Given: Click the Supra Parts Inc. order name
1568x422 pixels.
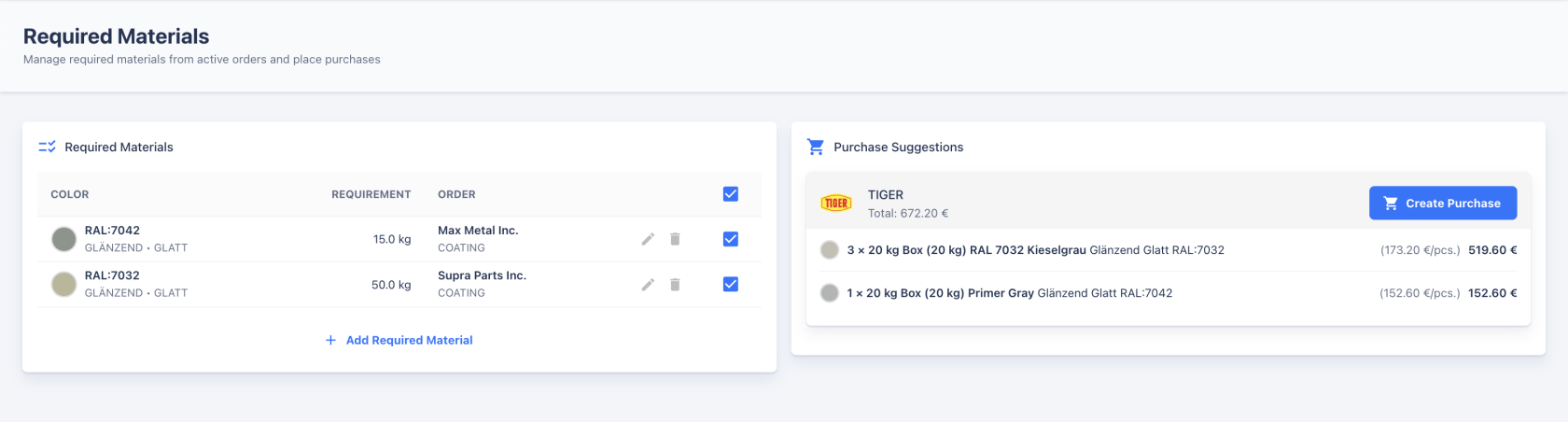Looking at the screenshot, I should point(482,275).
